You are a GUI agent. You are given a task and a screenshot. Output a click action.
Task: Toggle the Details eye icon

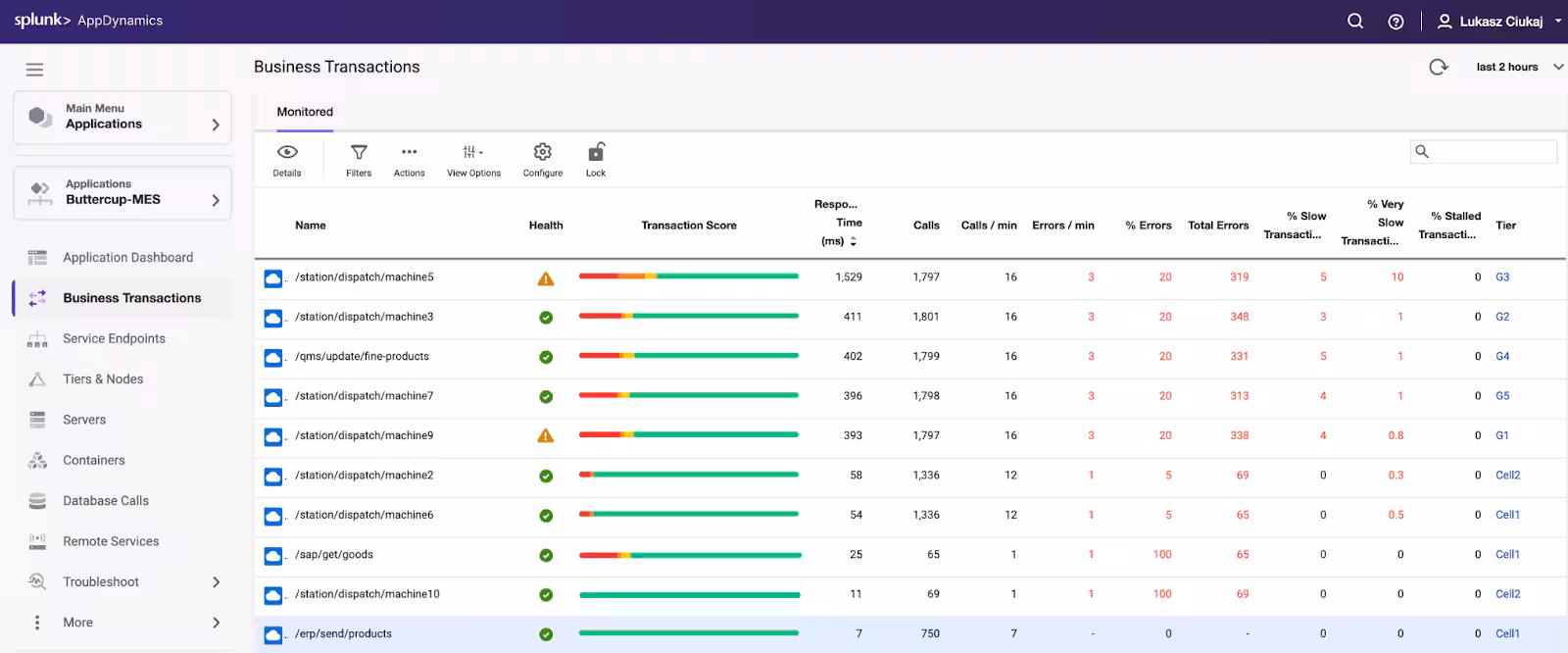(287, 153)
